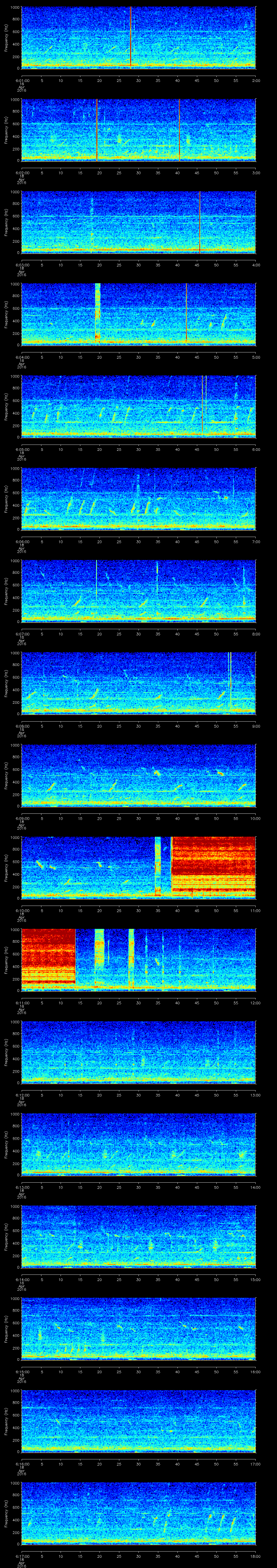277x1568 pixels.
Task: Click the large red noise block in the 6:10:00 spectrogram
Action: tap(213, 864)
